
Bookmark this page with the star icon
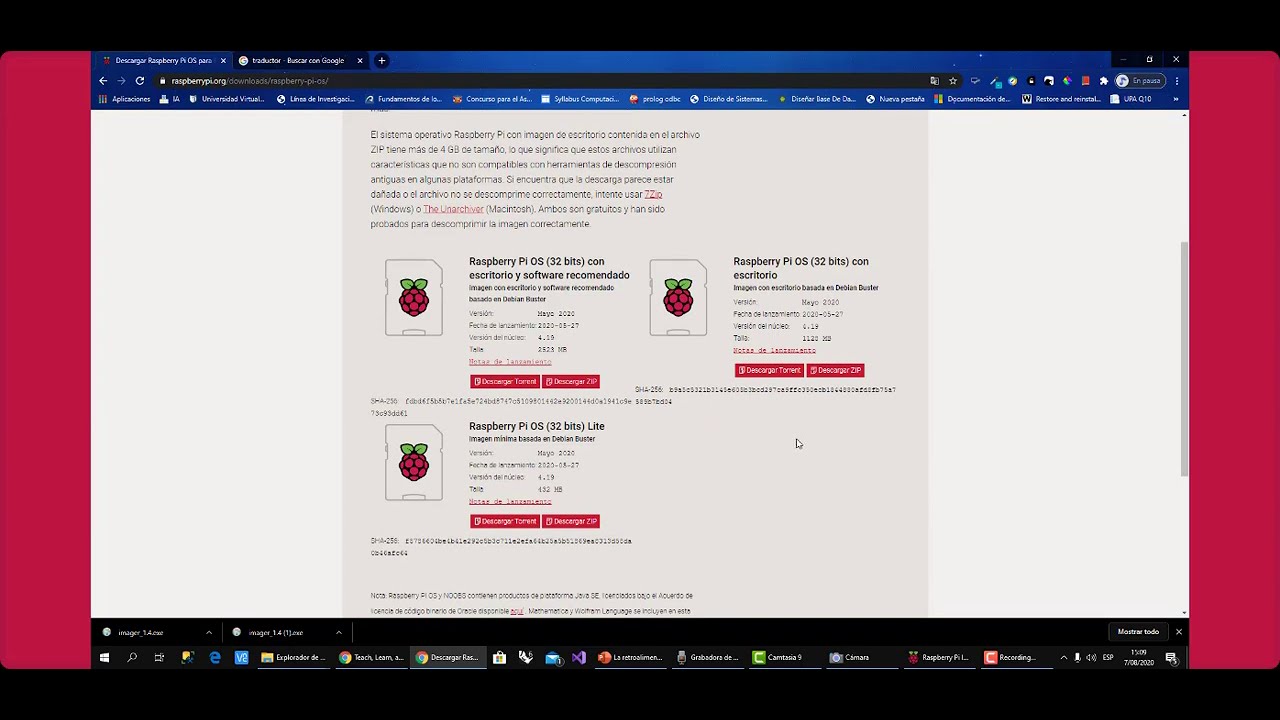click(x=953, y=81)
